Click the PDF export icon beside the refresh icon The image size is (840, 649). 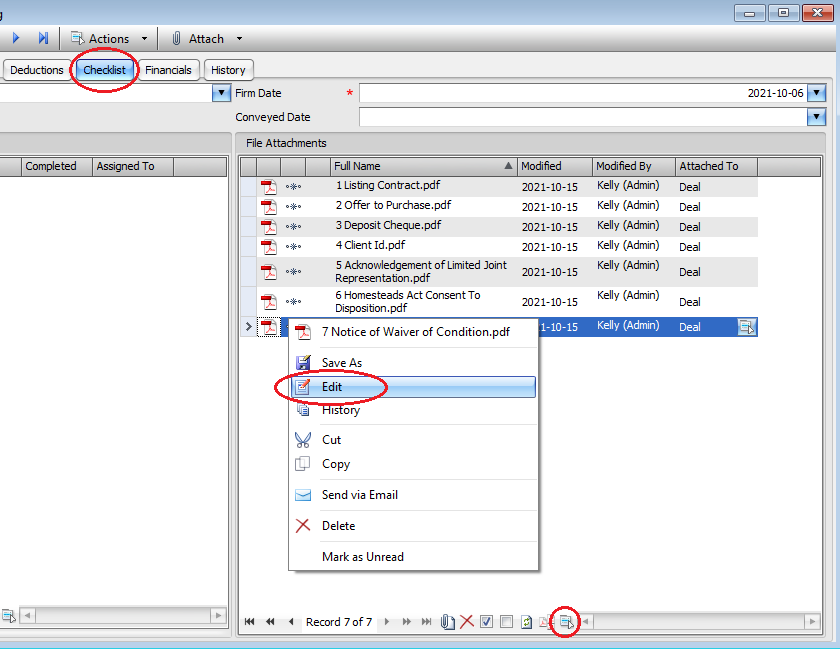tap(544, 621)
